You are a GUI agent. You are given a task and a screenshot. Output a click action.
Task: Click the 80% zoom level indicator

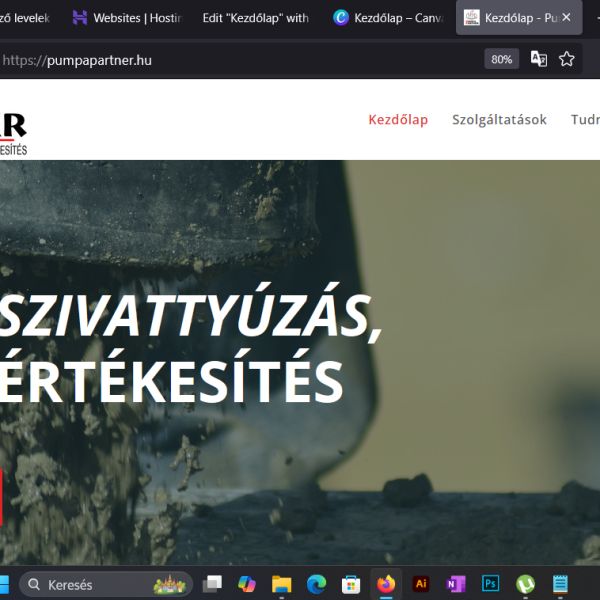pyautogui.click(x=501, y=59)
